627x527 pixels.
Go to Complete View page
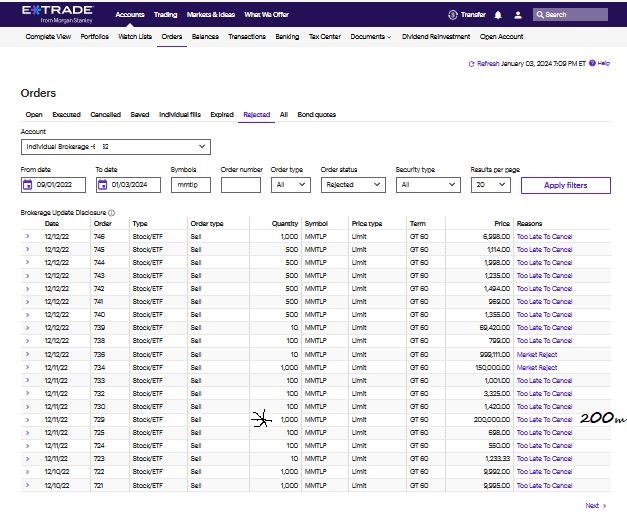point(48,37)
